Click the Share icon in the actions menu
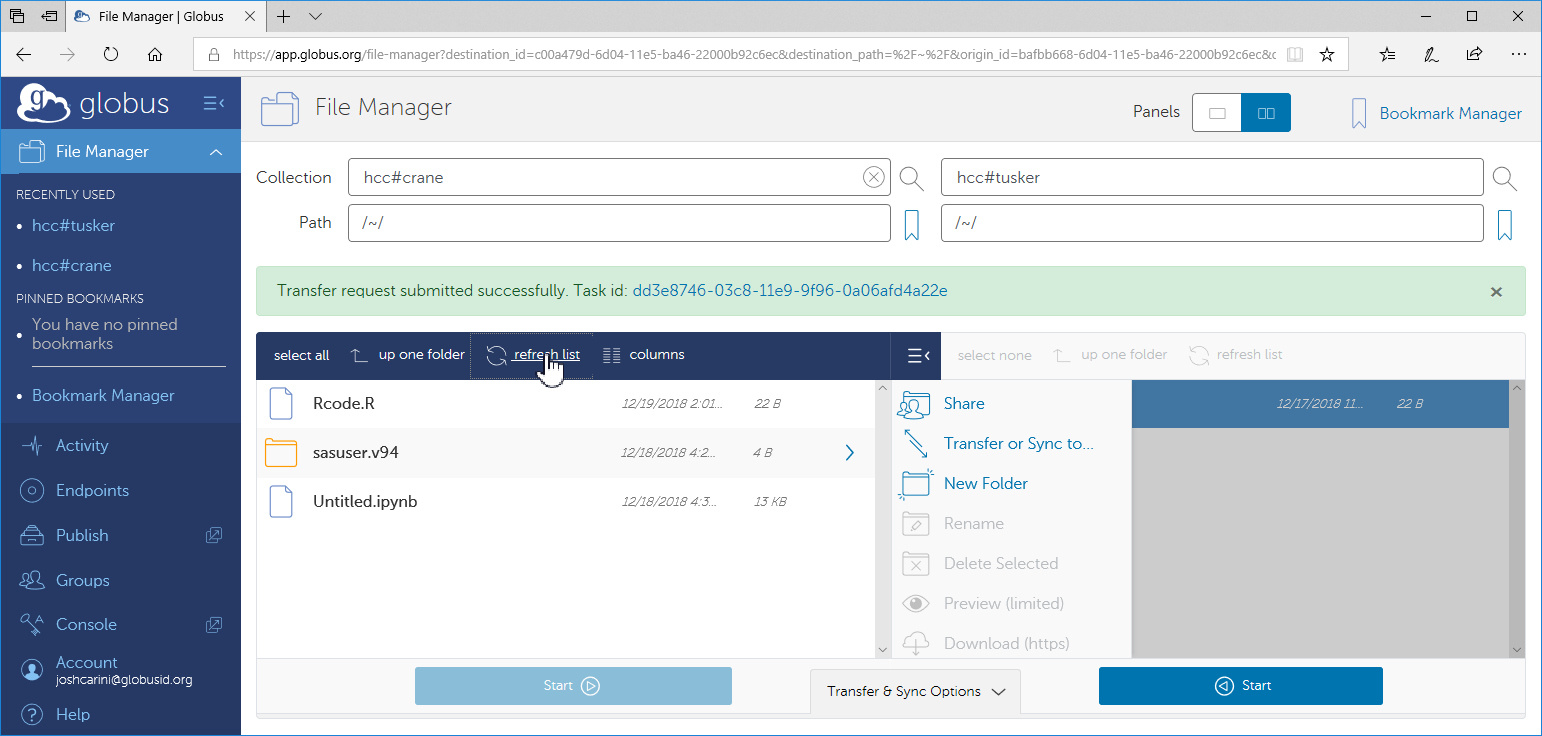 click(914, 404)
